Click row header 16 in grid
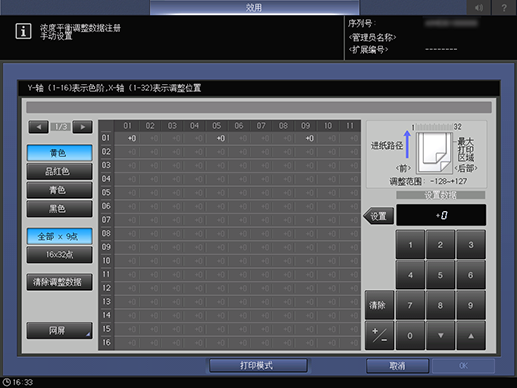The height and width of the screenshot is (388, 517). (106, 342)
